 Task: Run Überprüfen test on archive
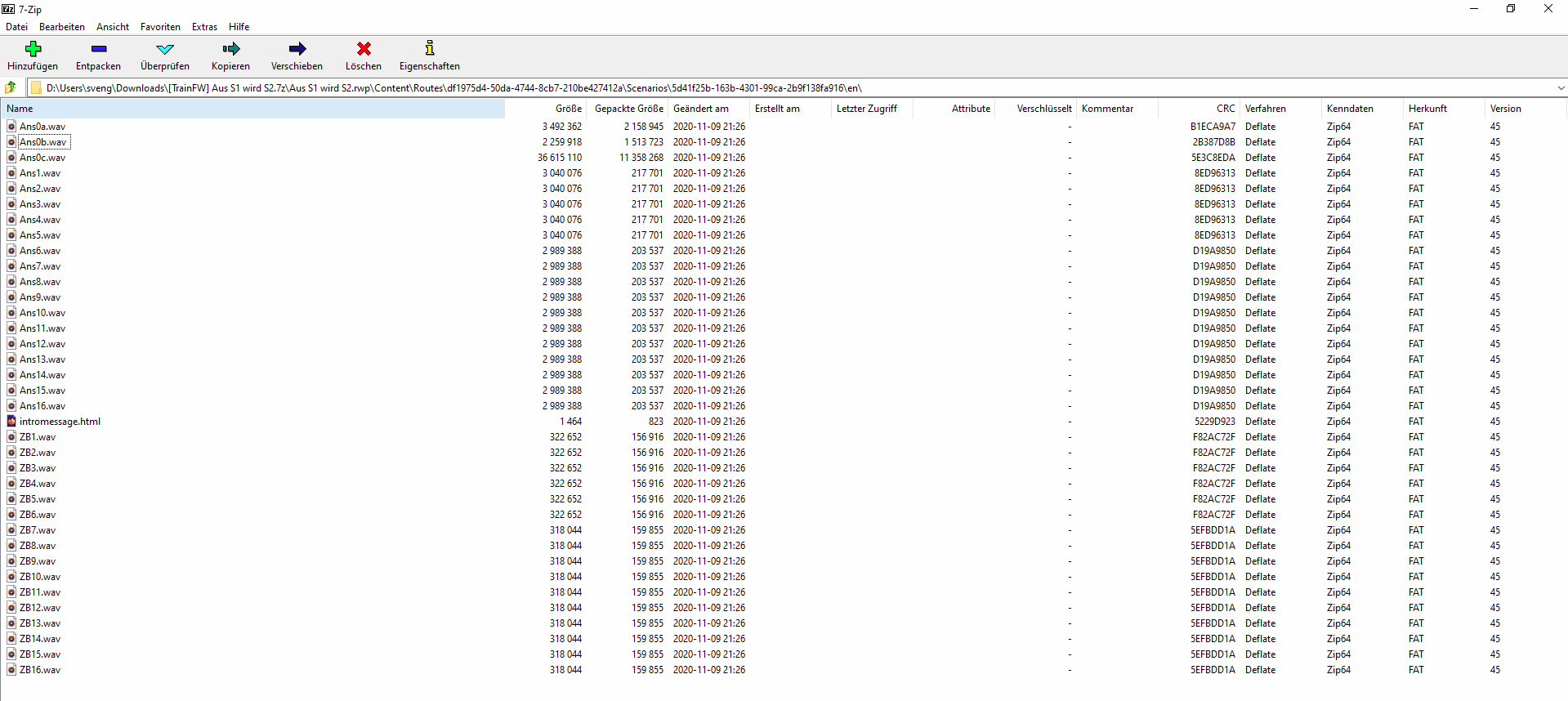[164, 49]
